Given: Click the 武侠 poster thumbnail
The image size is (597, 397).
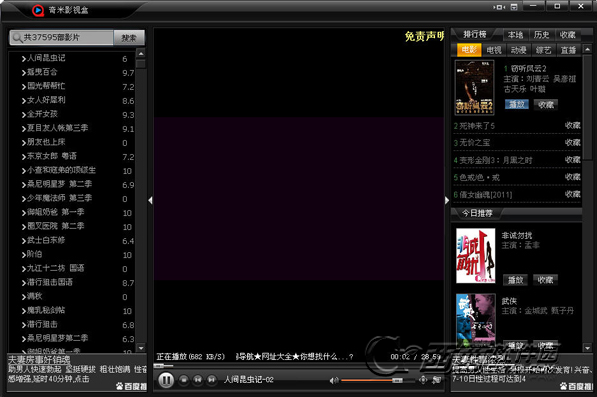Looking at the screenshot, I should tap(476, 319).
